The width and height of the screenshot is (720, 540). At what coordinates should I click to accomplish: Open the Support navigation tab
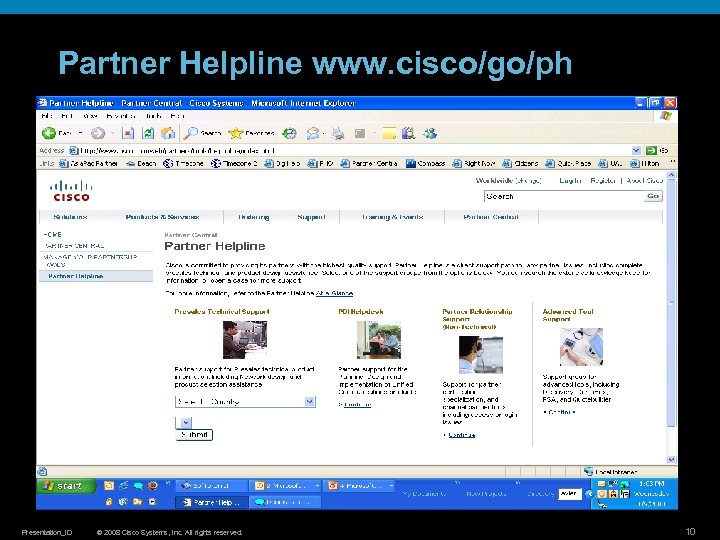point(311,217)
